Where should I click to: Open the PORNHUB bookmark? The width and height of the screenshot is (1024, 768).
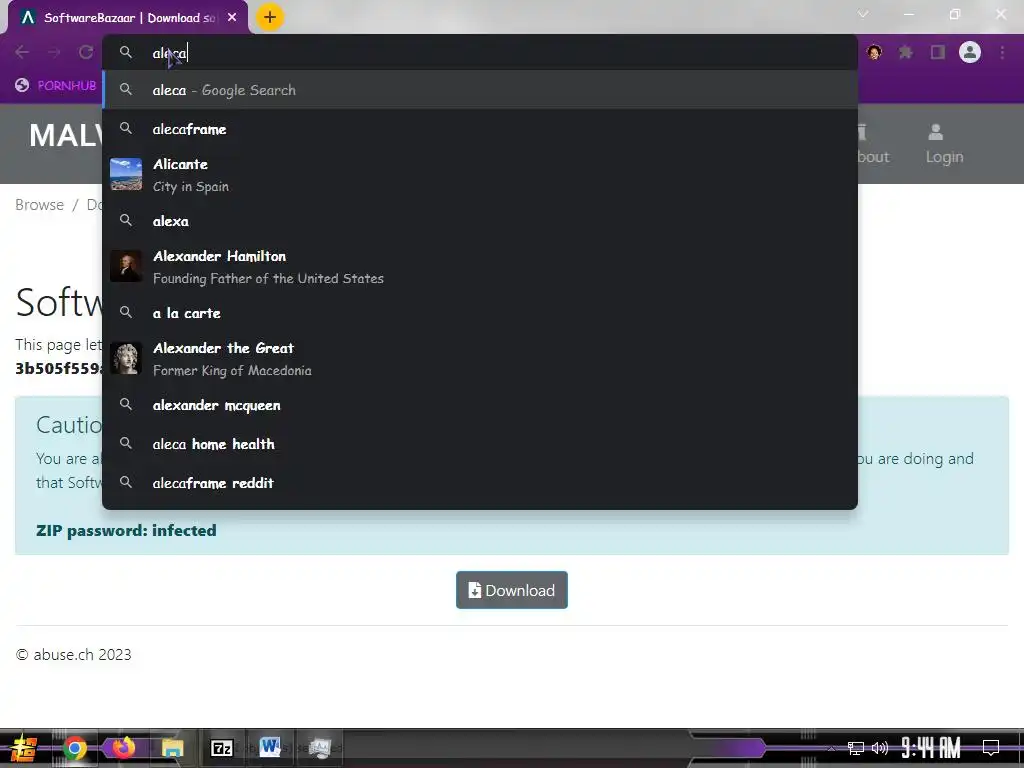[x=56, y=86]
